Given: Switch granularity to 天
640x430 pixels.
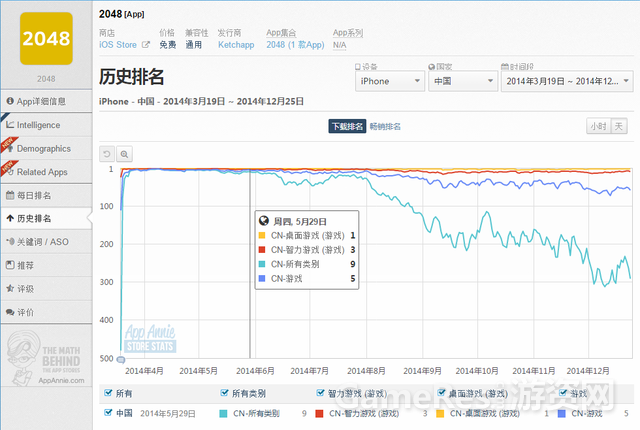Looking at the screenshot, I should click(x=619, y=126).
